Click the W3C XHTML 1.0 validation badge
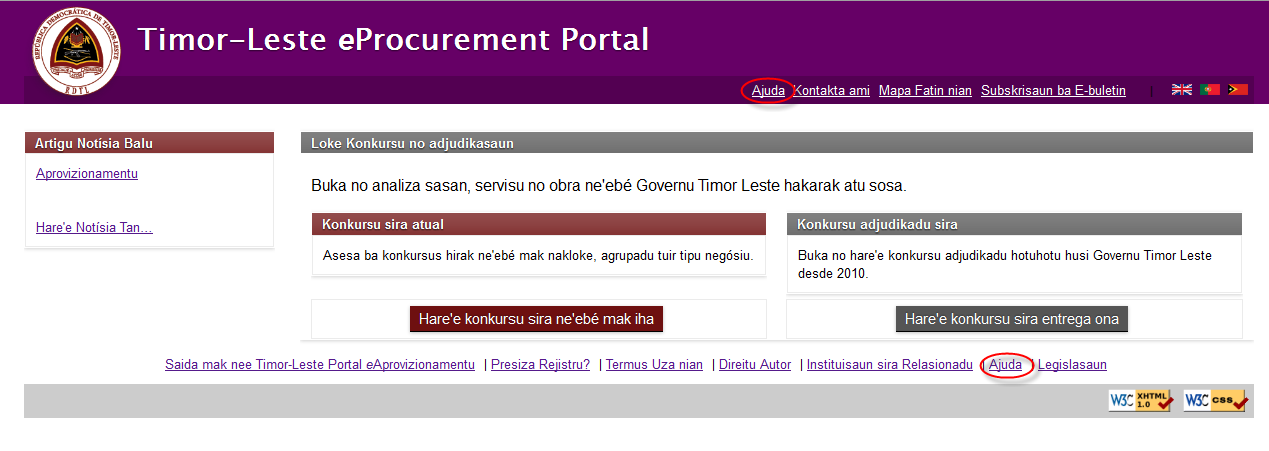The image size is (1269, 451). pyautogui.click(x=1140, y=400)
